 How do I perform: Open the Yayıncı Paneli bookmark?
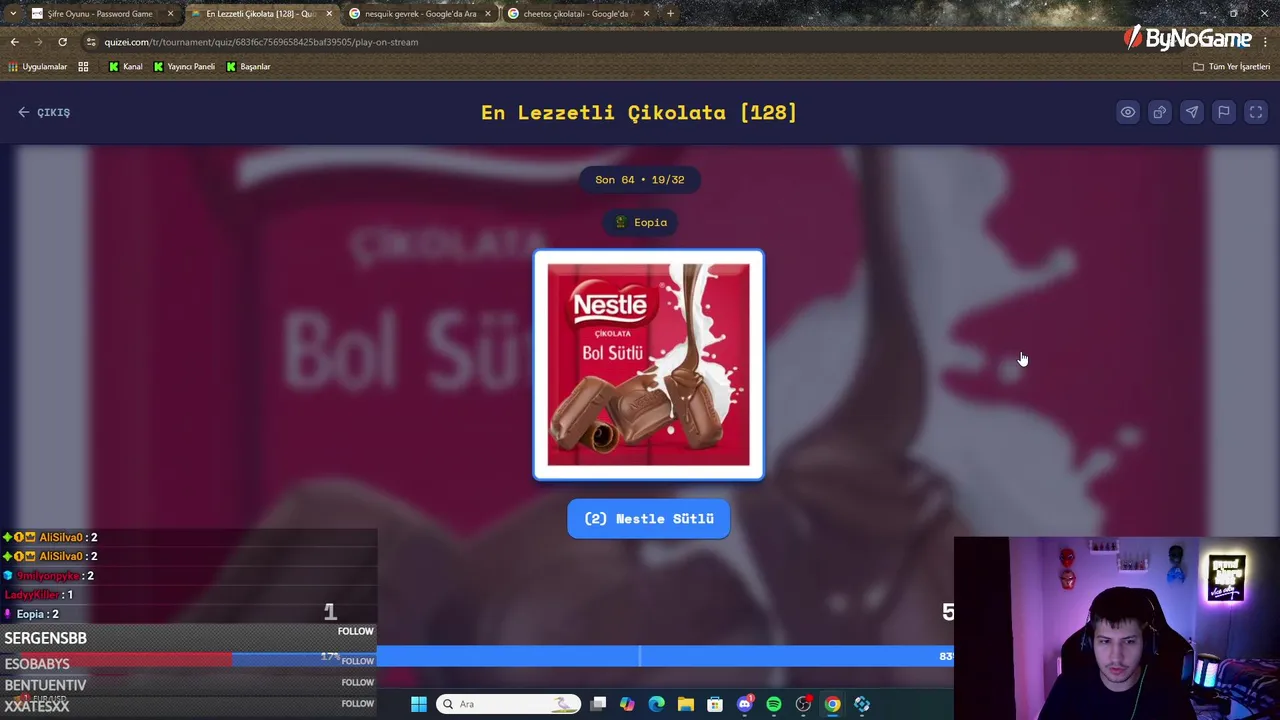(x=184, y=67)
